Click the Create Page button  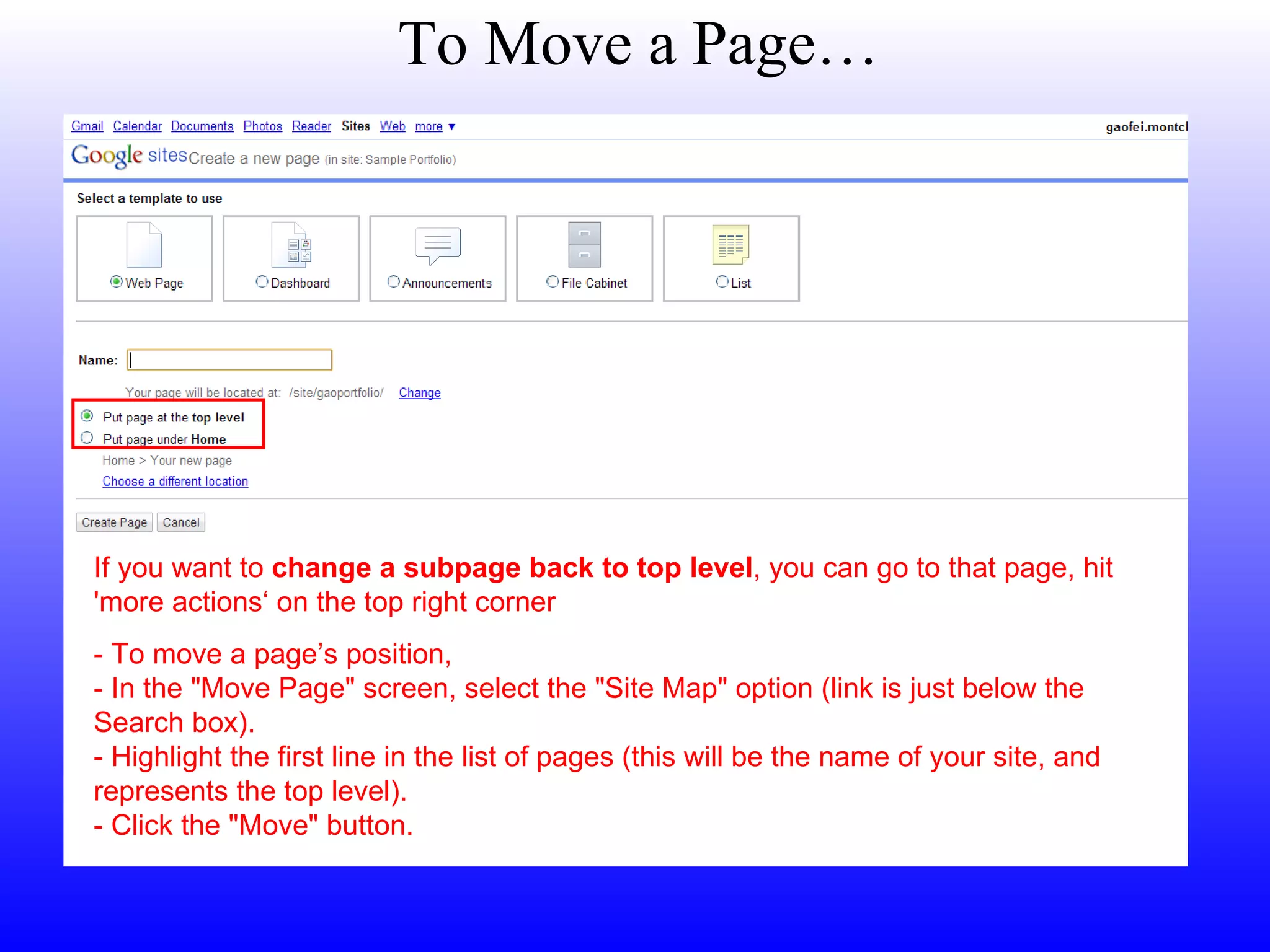pos(114,522)
